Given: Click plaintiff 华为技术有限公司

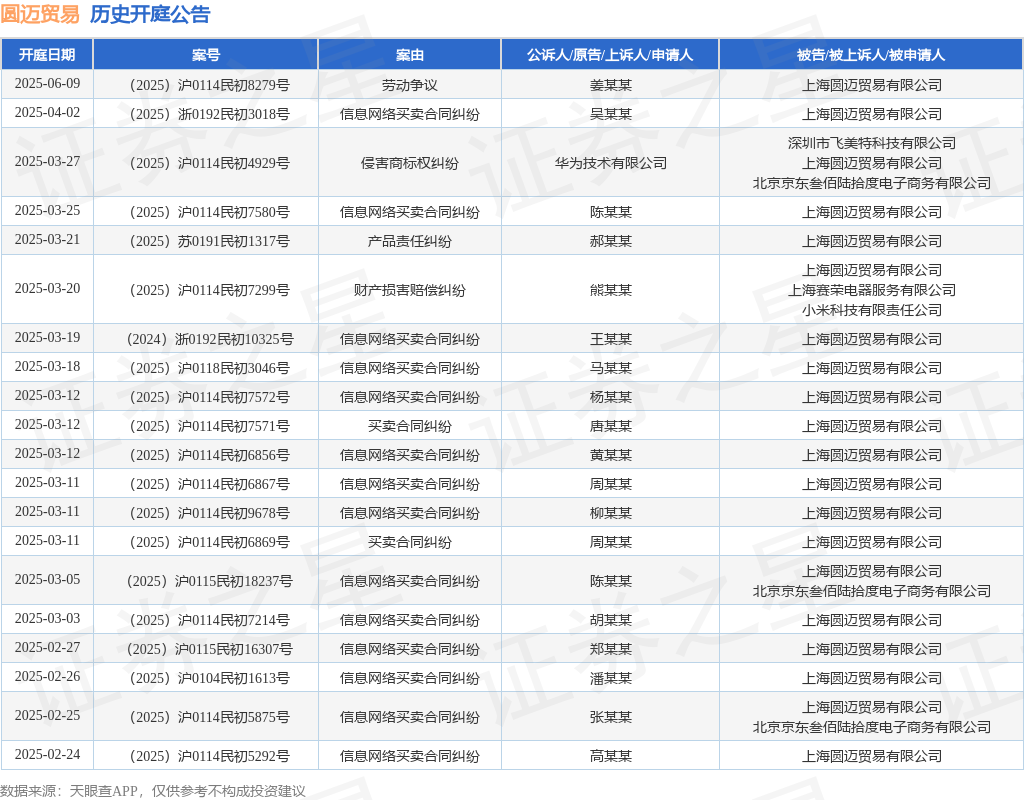Looking at the screenshot, I should 611,163.
